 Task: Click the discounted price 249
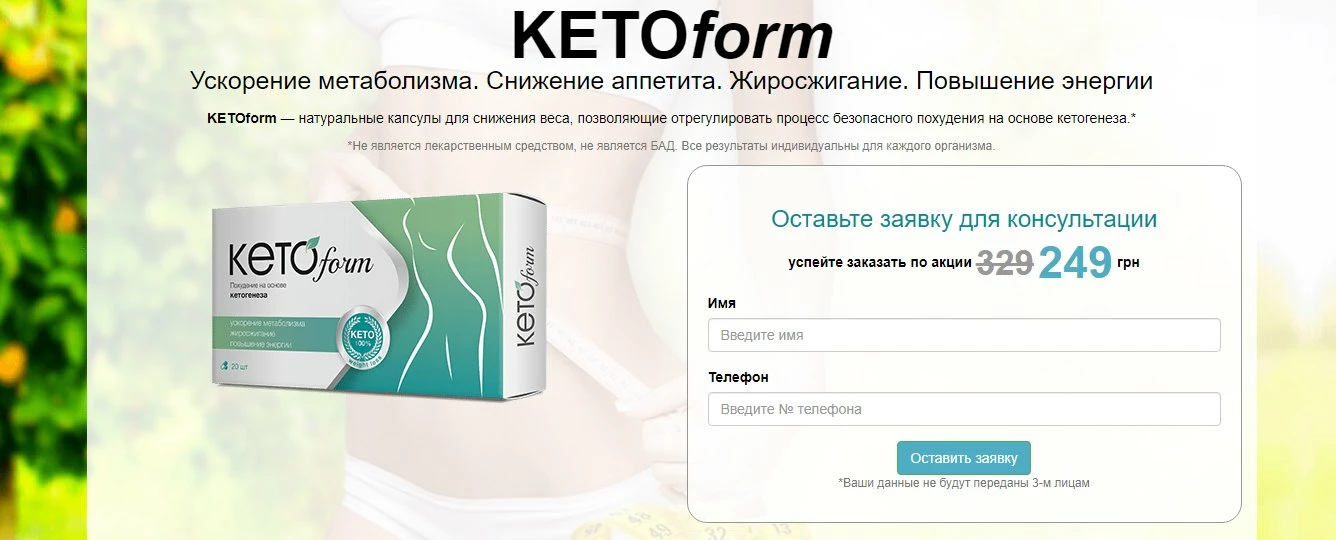tap(1075, 262)
